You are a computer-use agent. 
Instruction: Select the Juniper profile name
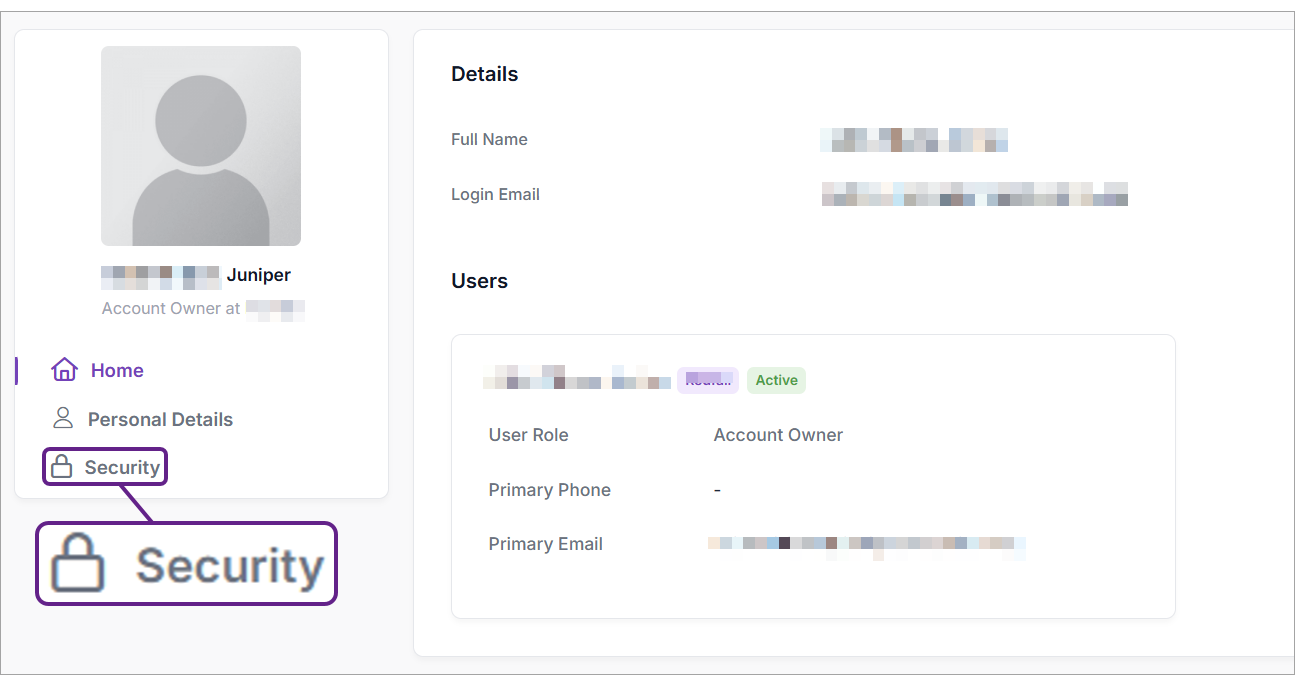pyautogui.click(x=258, y=275)
